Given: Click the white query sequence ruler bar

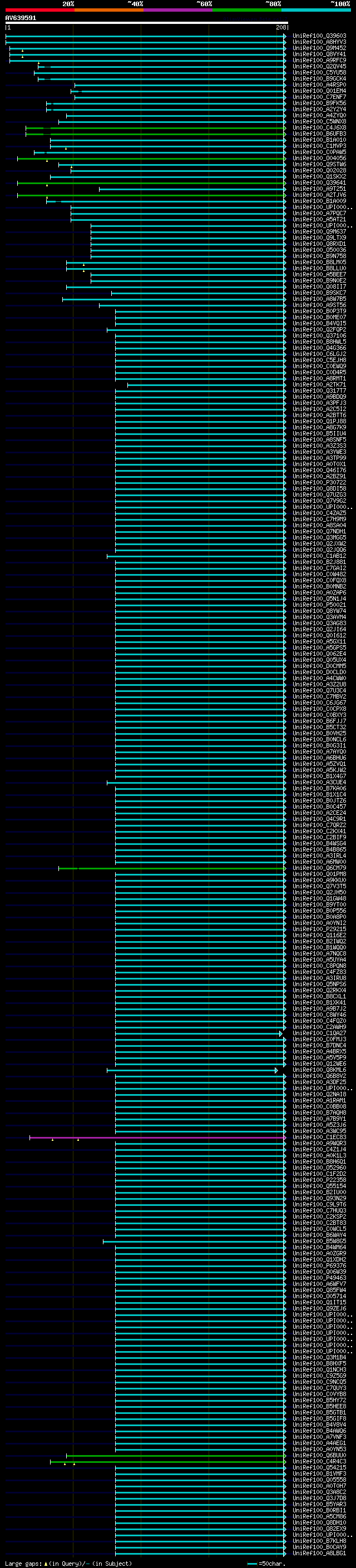Looking at the screenshot, I should coord(146,23).
